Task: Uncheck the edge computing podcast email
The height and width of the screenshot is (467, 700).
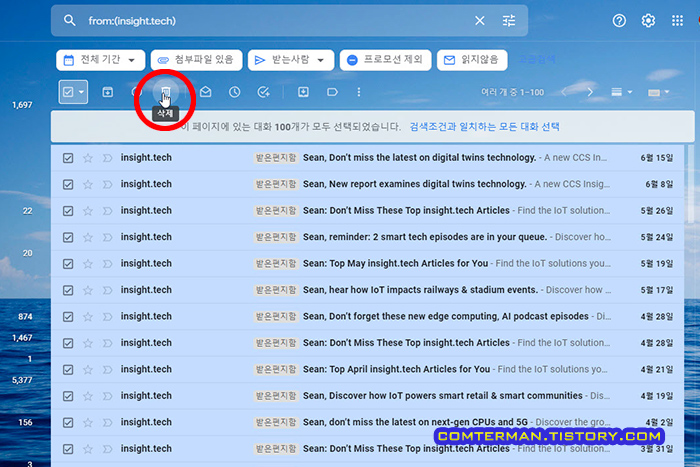Action: [x=68, y=317]
